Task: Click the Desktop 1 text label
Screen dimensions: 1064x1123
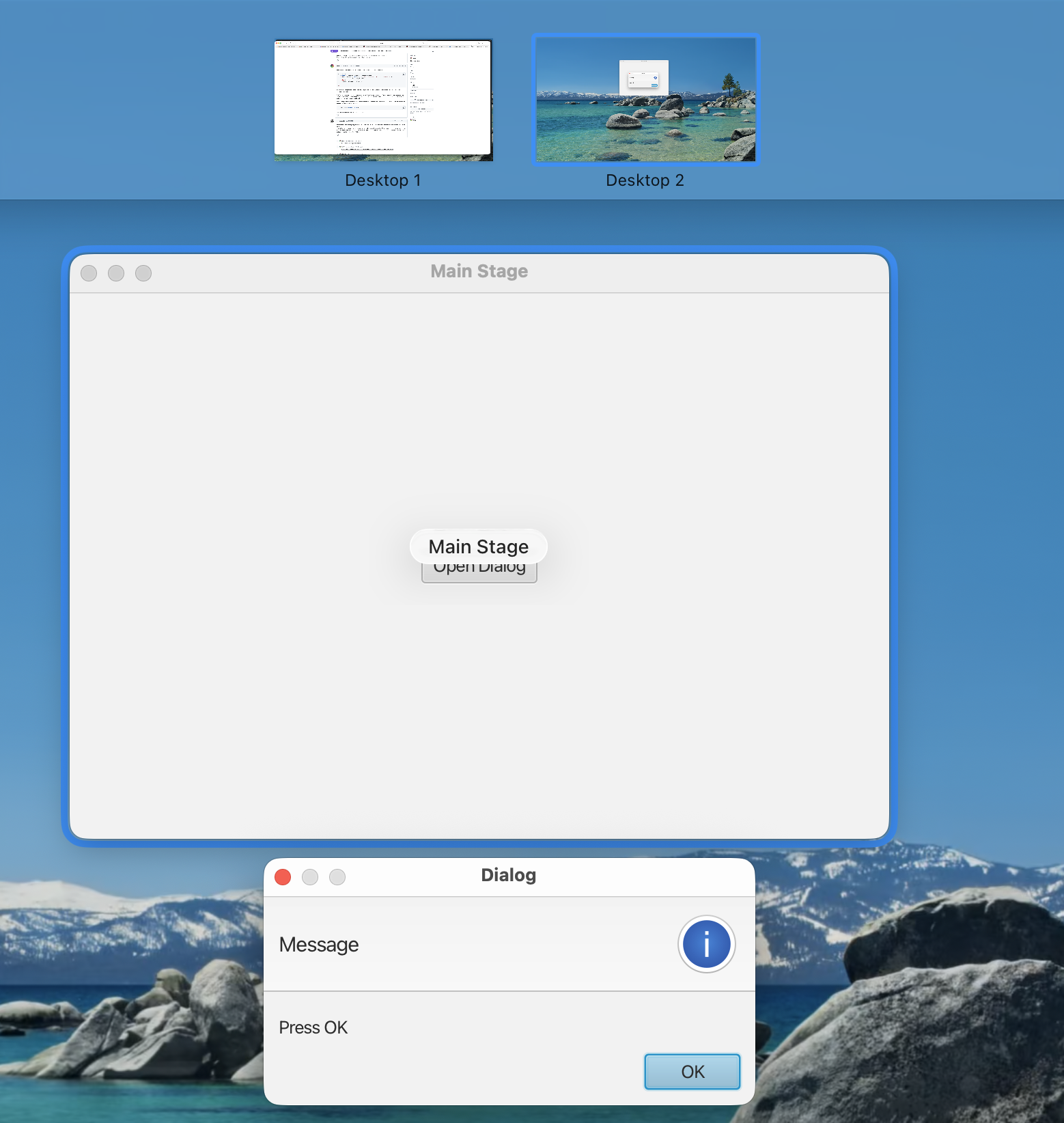Action: pos(383,180)
